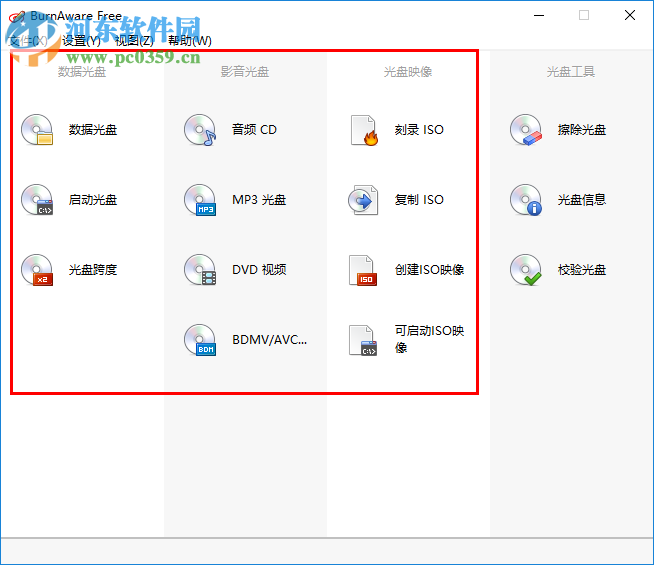Select the 擦除光盘 text label
The width and height of the screenshot is (654, 565).
coord(582,130)
